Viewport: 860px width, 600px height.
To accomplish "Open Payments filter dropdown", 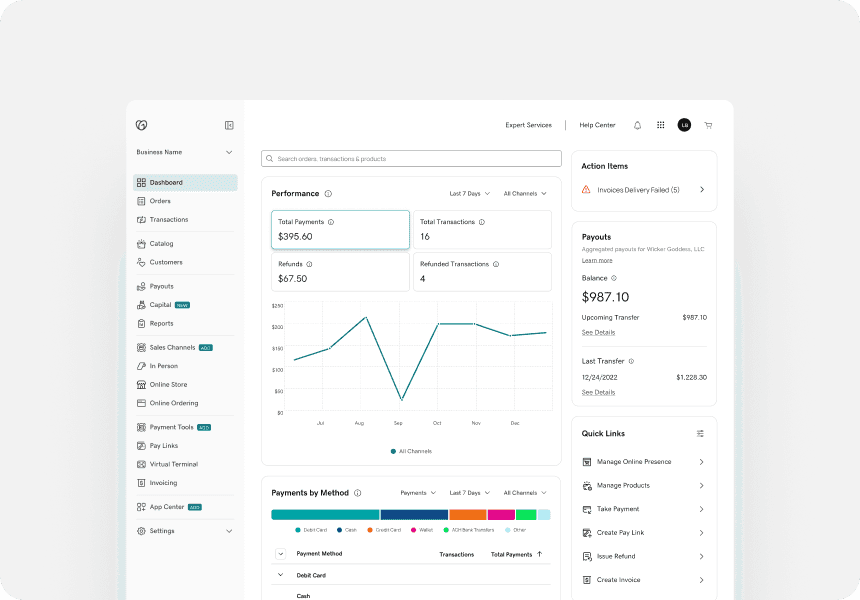I will [418, 493].
